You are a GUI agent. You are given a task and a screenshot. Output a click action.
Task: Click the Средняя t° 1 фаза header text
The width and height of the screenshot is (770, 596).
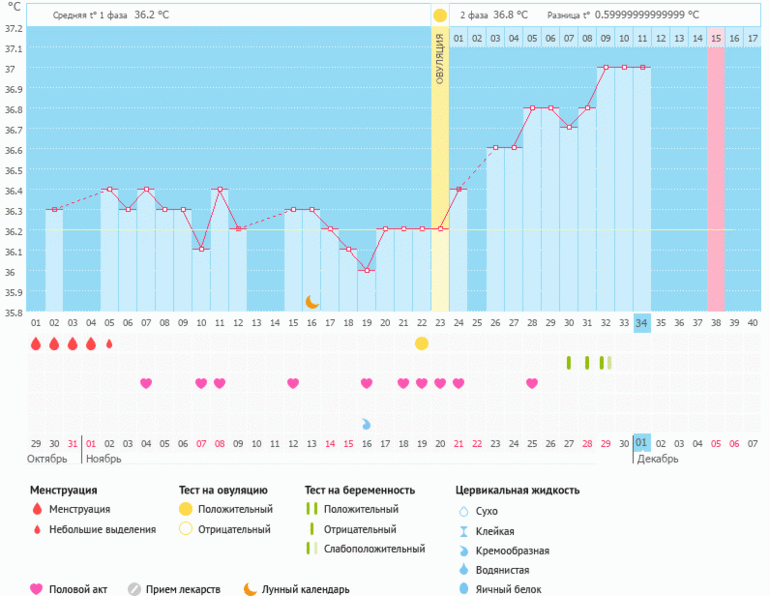(x=98, y=17)
